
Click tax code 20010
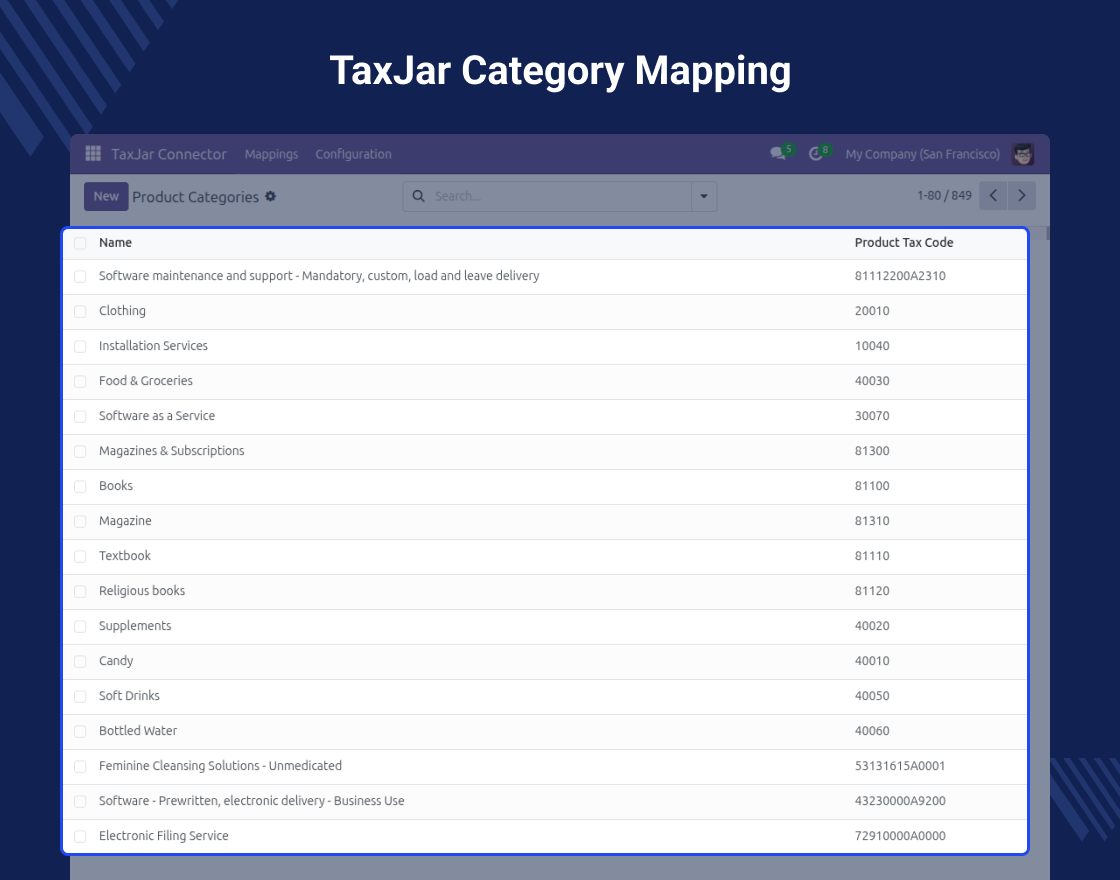coord(872,311)
